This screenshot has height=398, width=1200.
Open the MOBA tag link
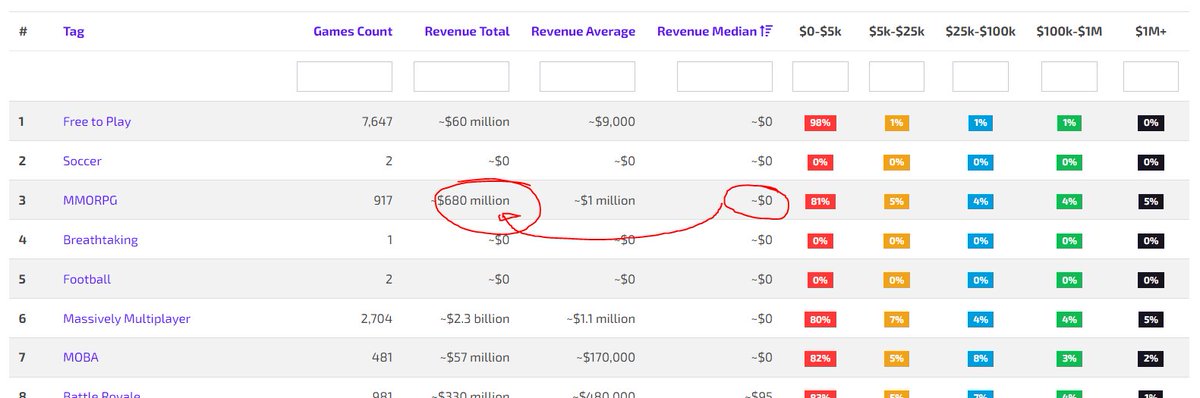coord(81,358)
